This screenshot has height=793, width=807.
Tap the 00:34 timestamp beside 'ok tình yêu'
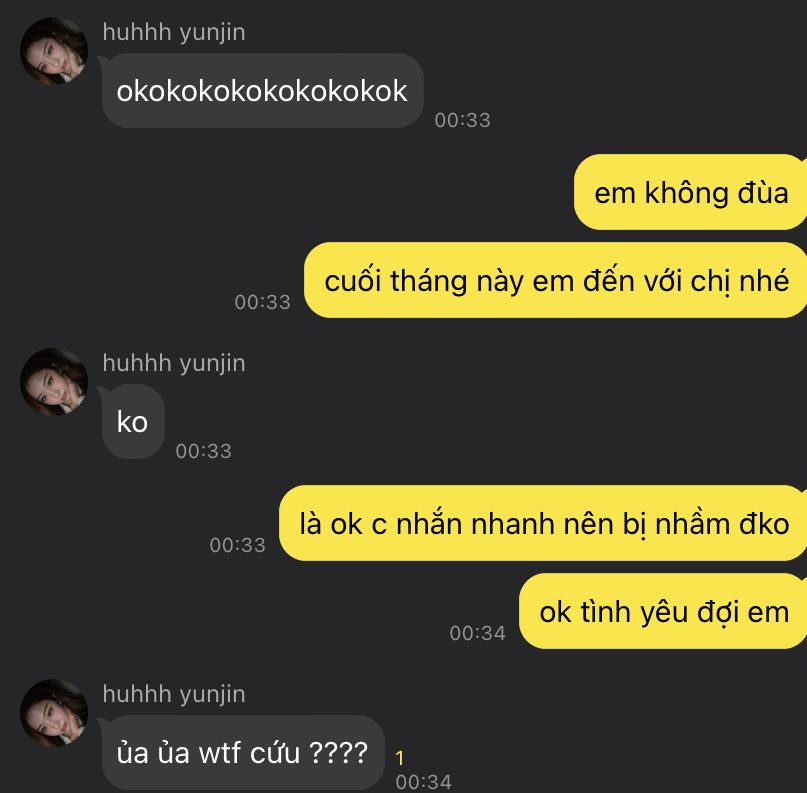click(x=478, y=633)
